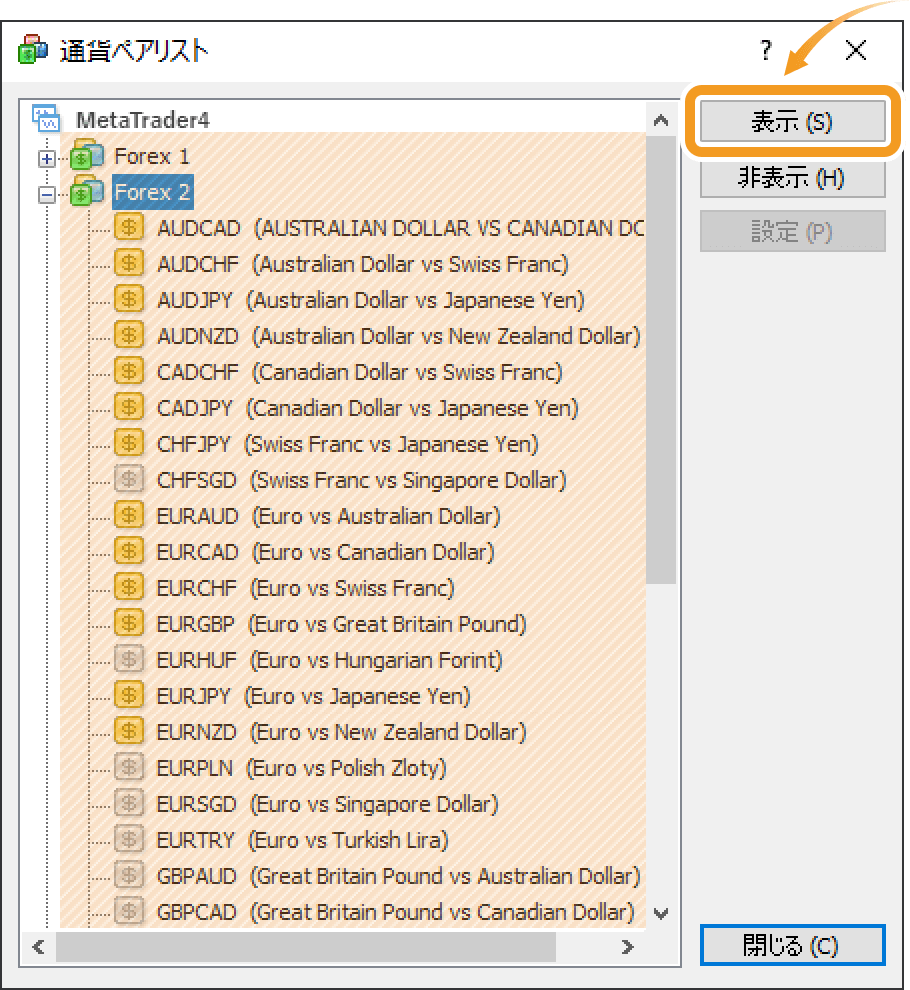Click the gold dollar icon for EURNZD
910x990 pixels.
click(x=129, y=731)
